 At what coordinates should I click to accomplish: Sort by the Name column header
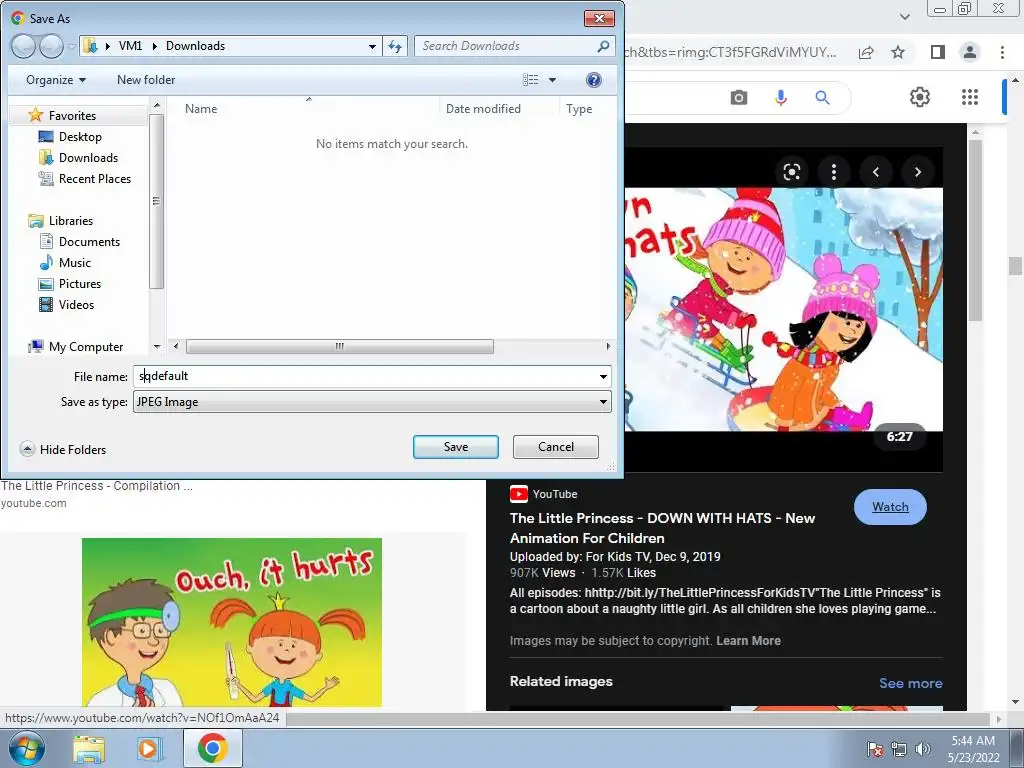pos(200,109)
